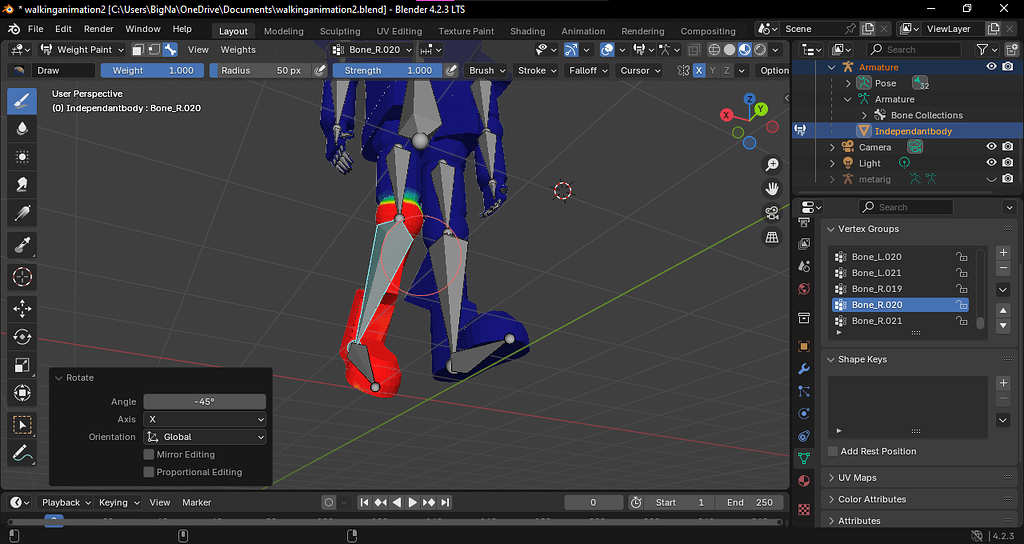Image resolution: width=1024 pixels, height=544 pixels.
Task: Enable the Proportional Editing checkbox
Action: click(x=149, y=472)
